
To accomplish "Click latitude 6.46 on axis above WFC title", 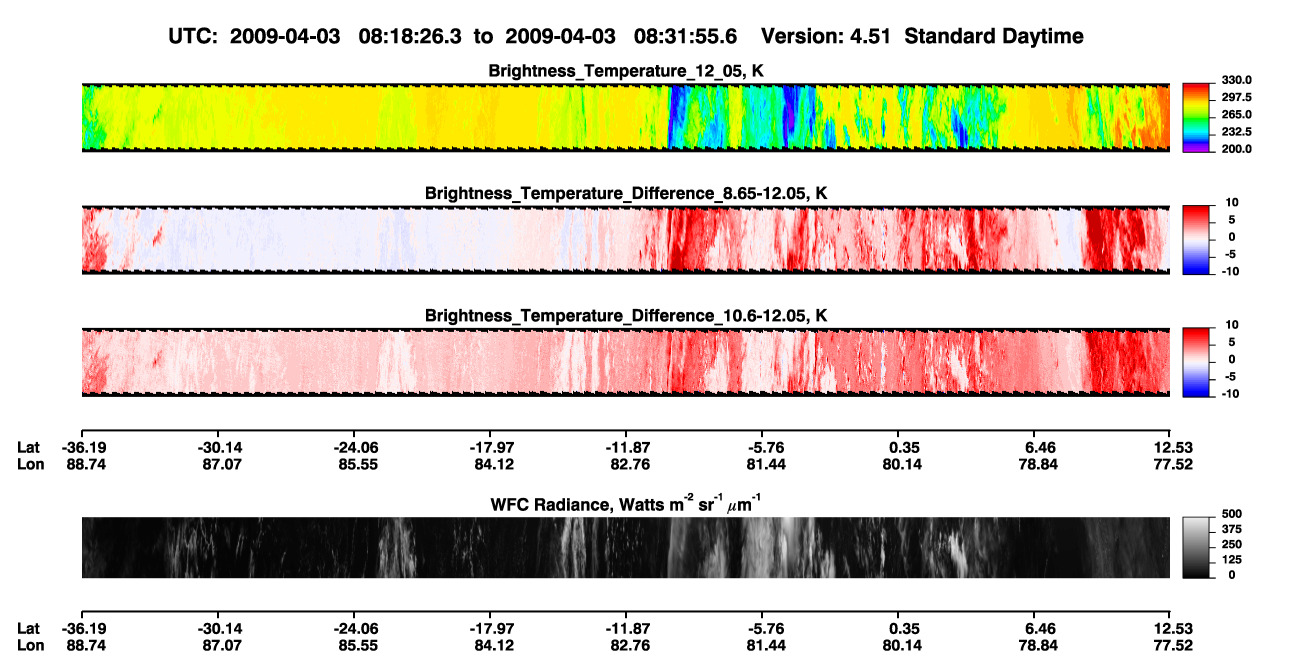I will [1039, 448].
